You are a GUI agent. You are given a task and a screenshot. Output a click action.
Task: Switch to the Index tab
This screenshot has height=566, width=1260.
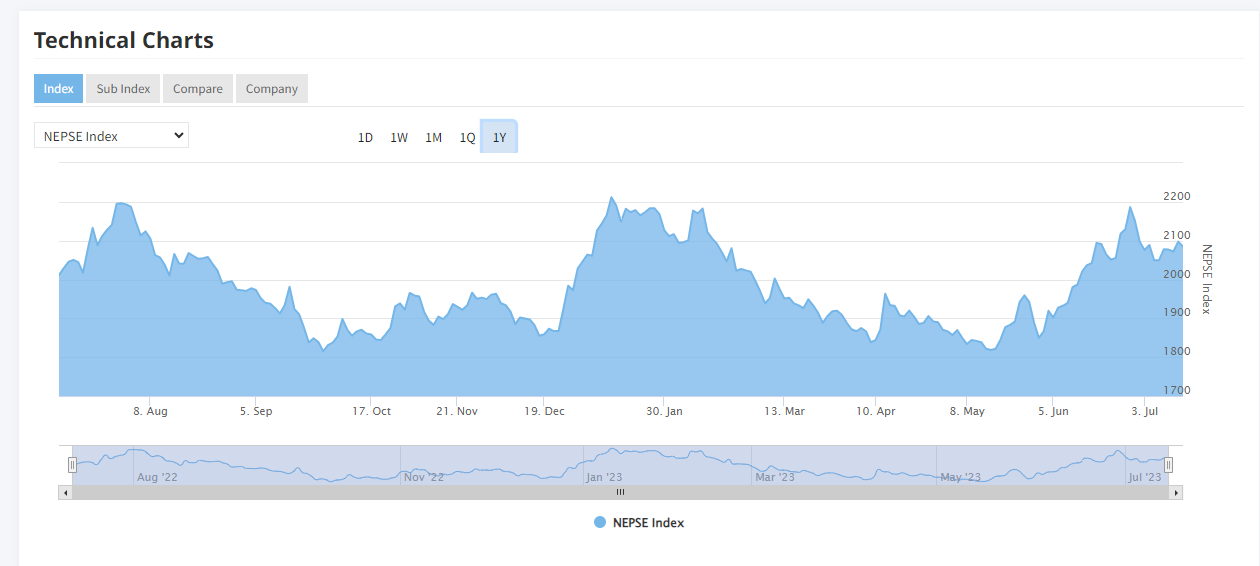pos(58,88)
